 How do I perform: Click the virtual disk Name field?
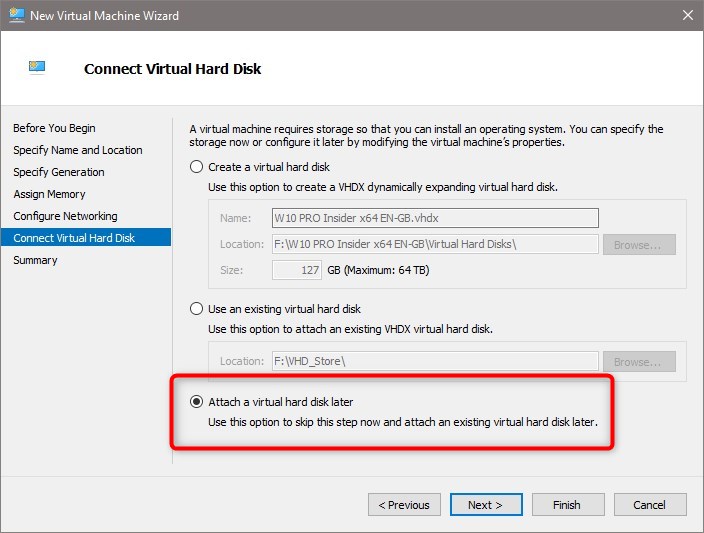[435, 218]
